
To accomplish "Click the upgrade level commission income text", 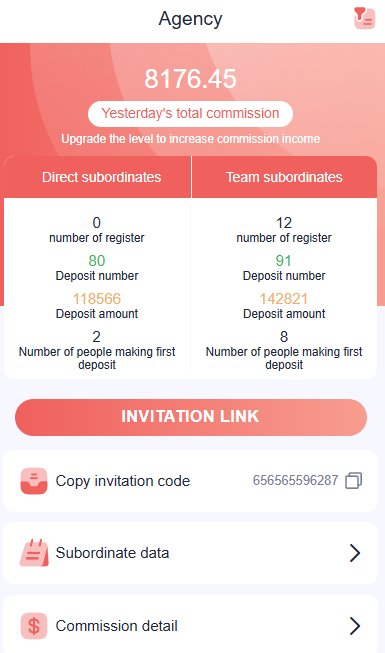I will click(x=191, y=139).
